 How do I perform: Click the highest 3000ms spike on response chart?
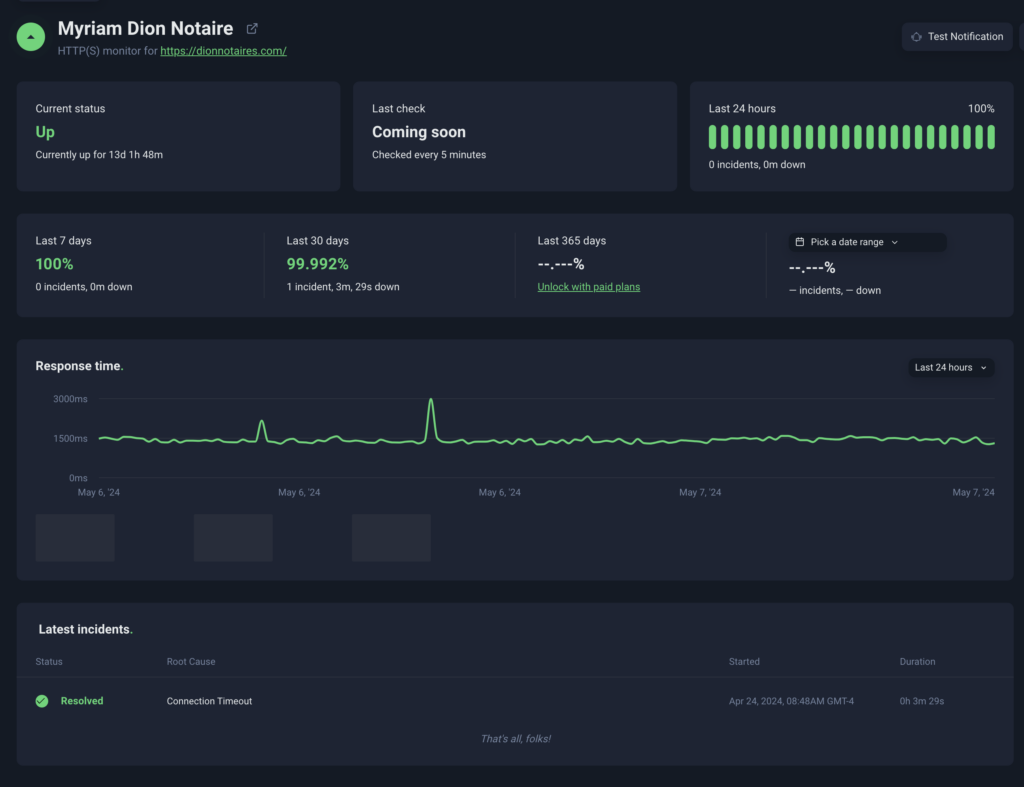coord(431,401)
